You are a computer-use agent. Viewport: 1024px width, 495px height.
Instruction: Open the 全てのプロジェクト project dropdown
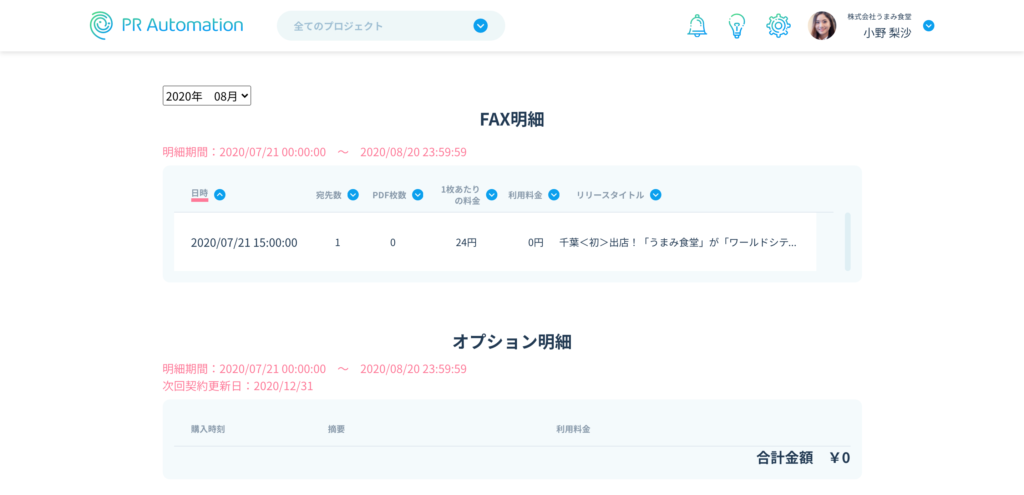click(390, 26)
